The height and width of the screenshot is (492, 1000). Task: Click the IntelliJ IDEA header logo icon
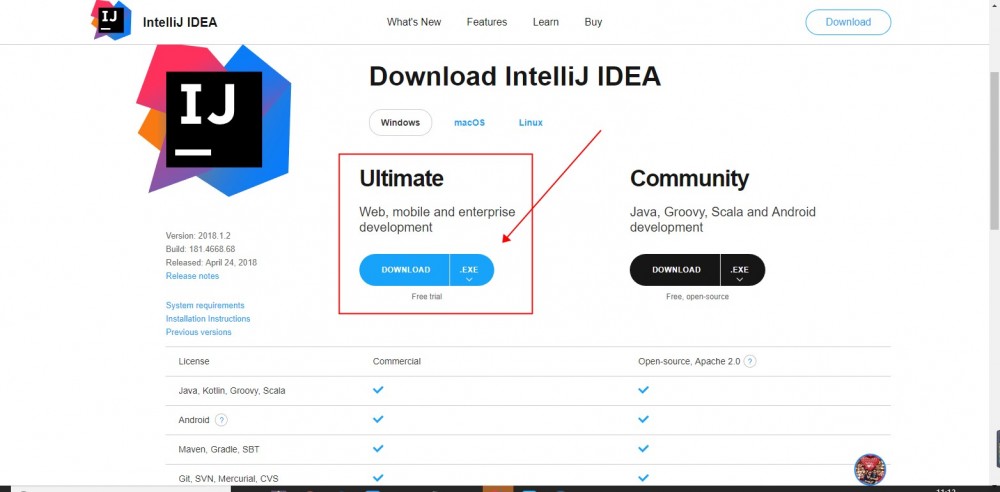click(111, 20)
